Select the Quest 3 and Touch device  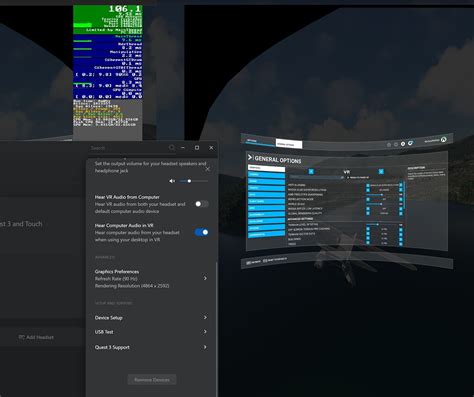[x=21, y=224]
